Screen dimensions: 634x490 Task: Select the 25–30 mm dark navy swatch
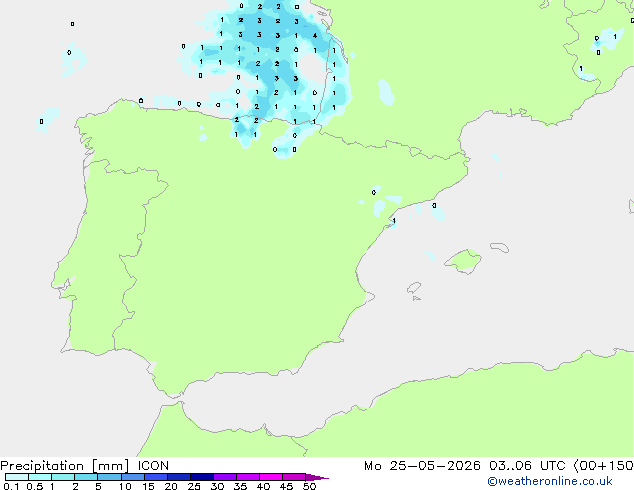(x=201, y=477)
